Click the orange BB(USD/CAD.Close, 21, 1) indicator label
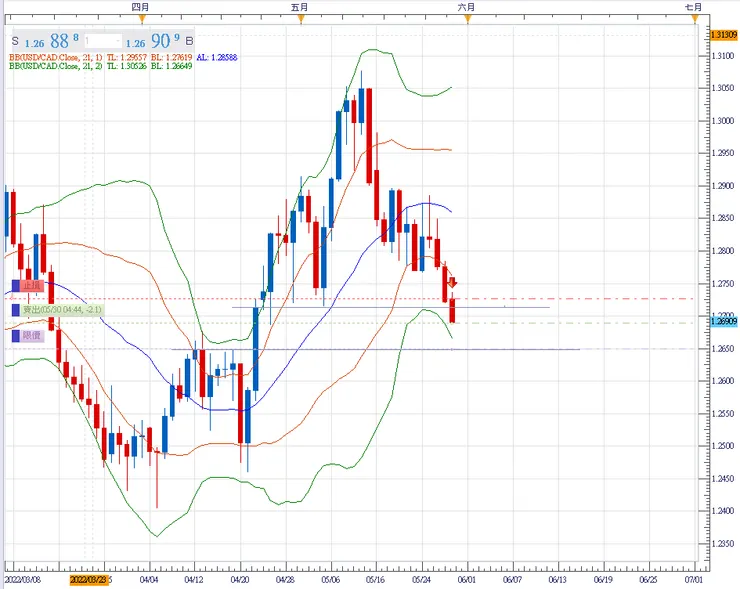 click(56, 58)
